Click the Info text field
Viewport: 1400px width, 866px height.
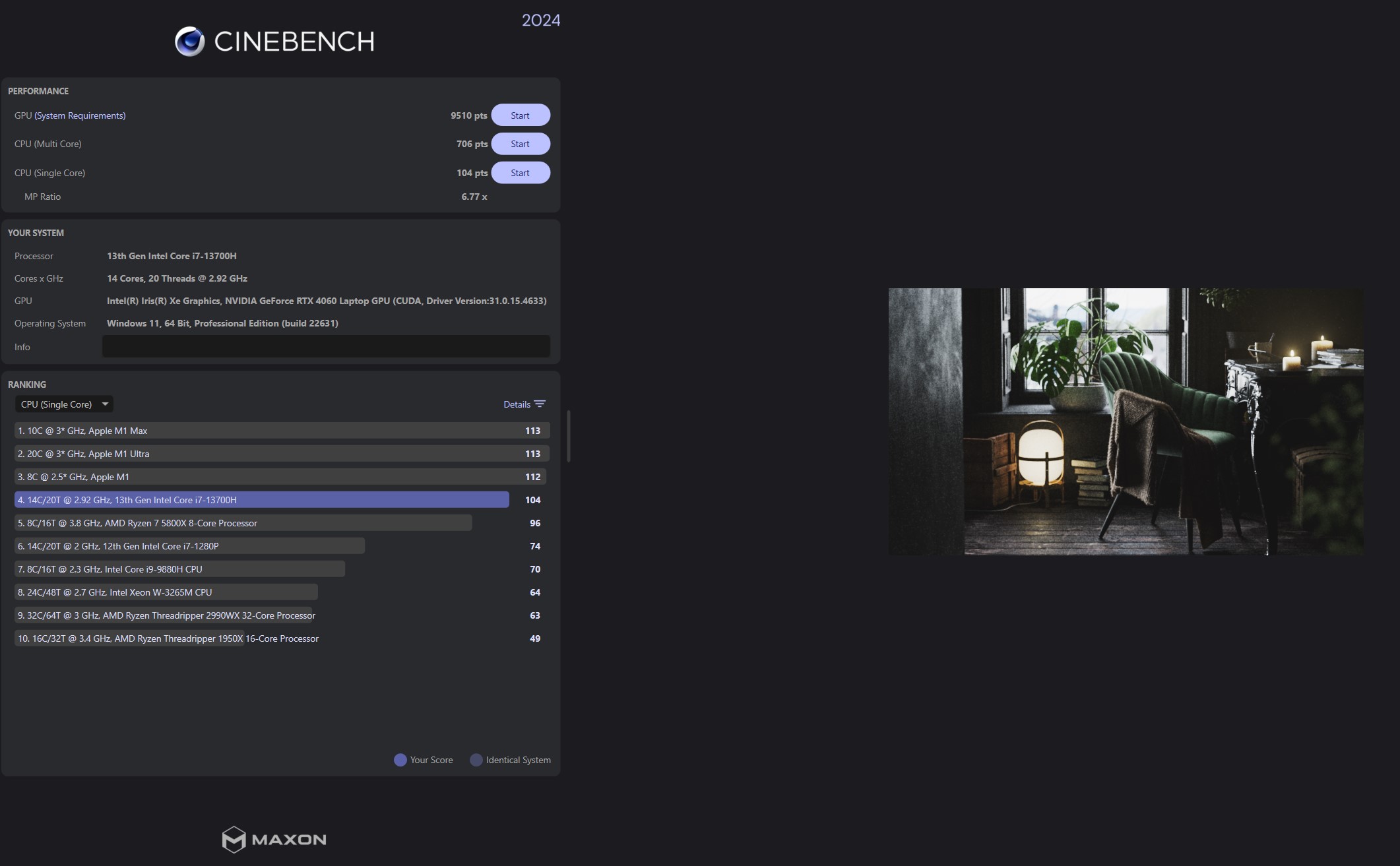[326, 346]
